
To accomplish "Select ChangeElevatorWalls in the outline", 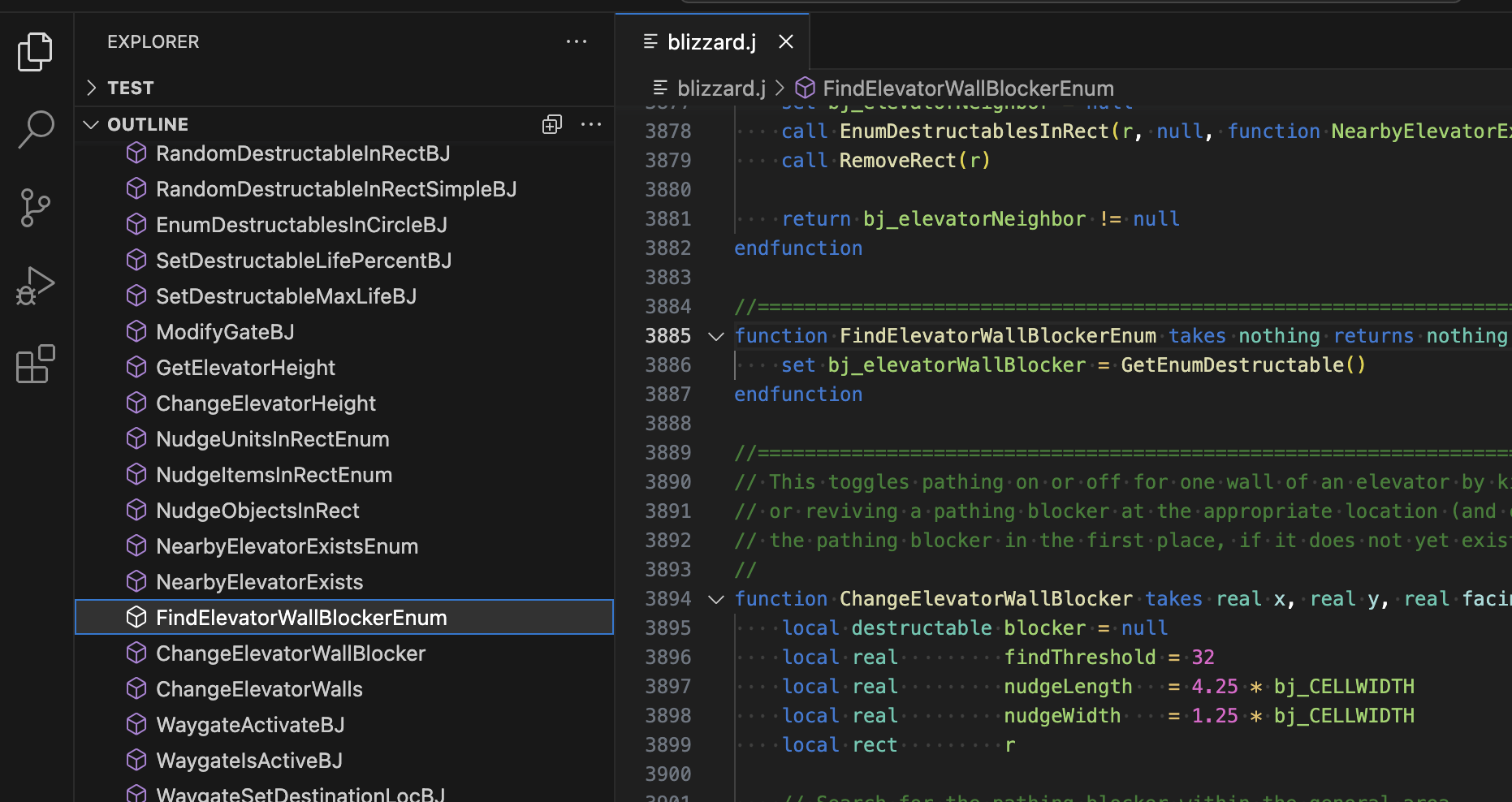I will click(x=259, y=689).
